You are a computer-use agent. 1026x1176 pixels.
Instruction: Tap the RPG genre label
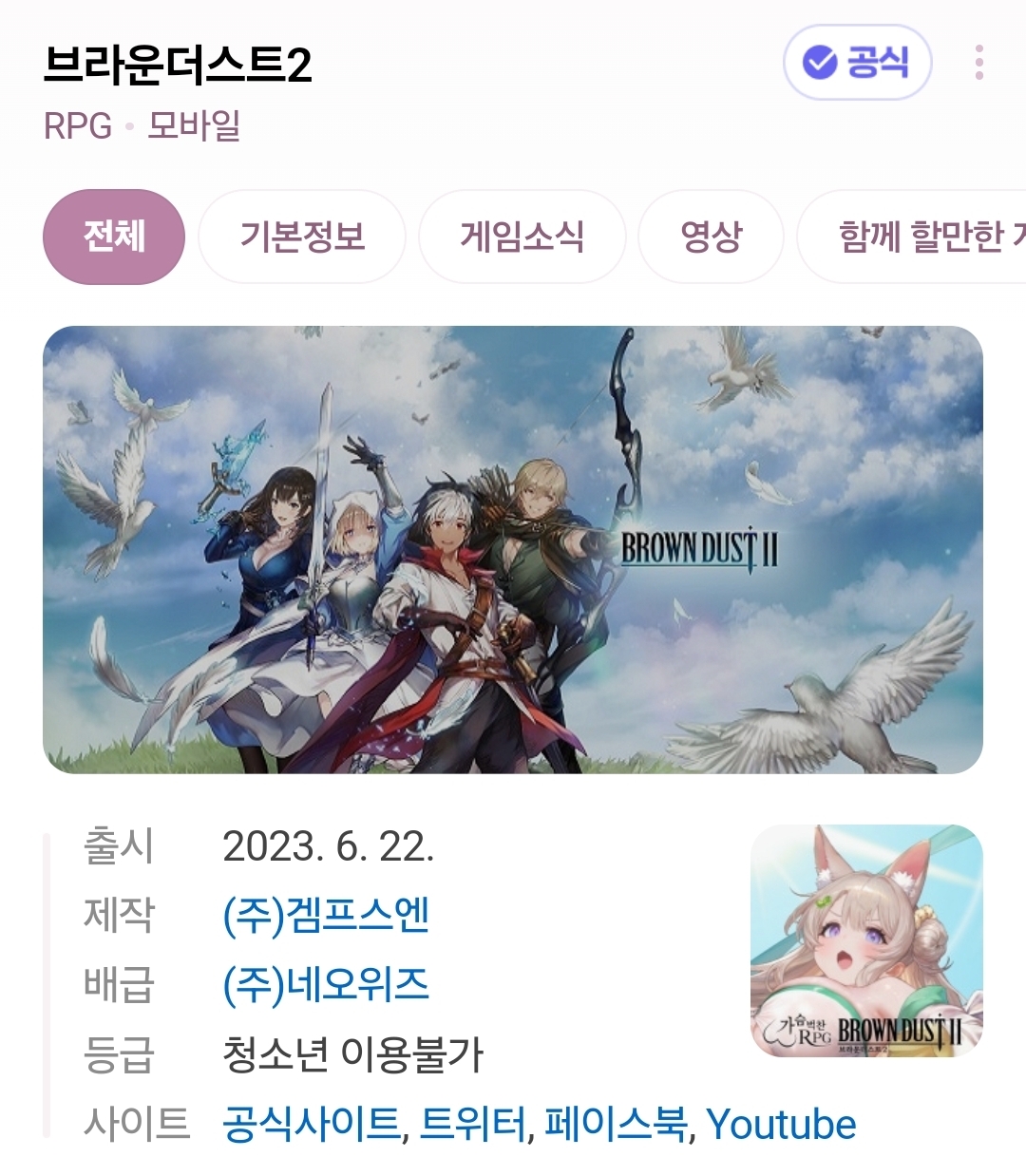(x=78, y=126)
